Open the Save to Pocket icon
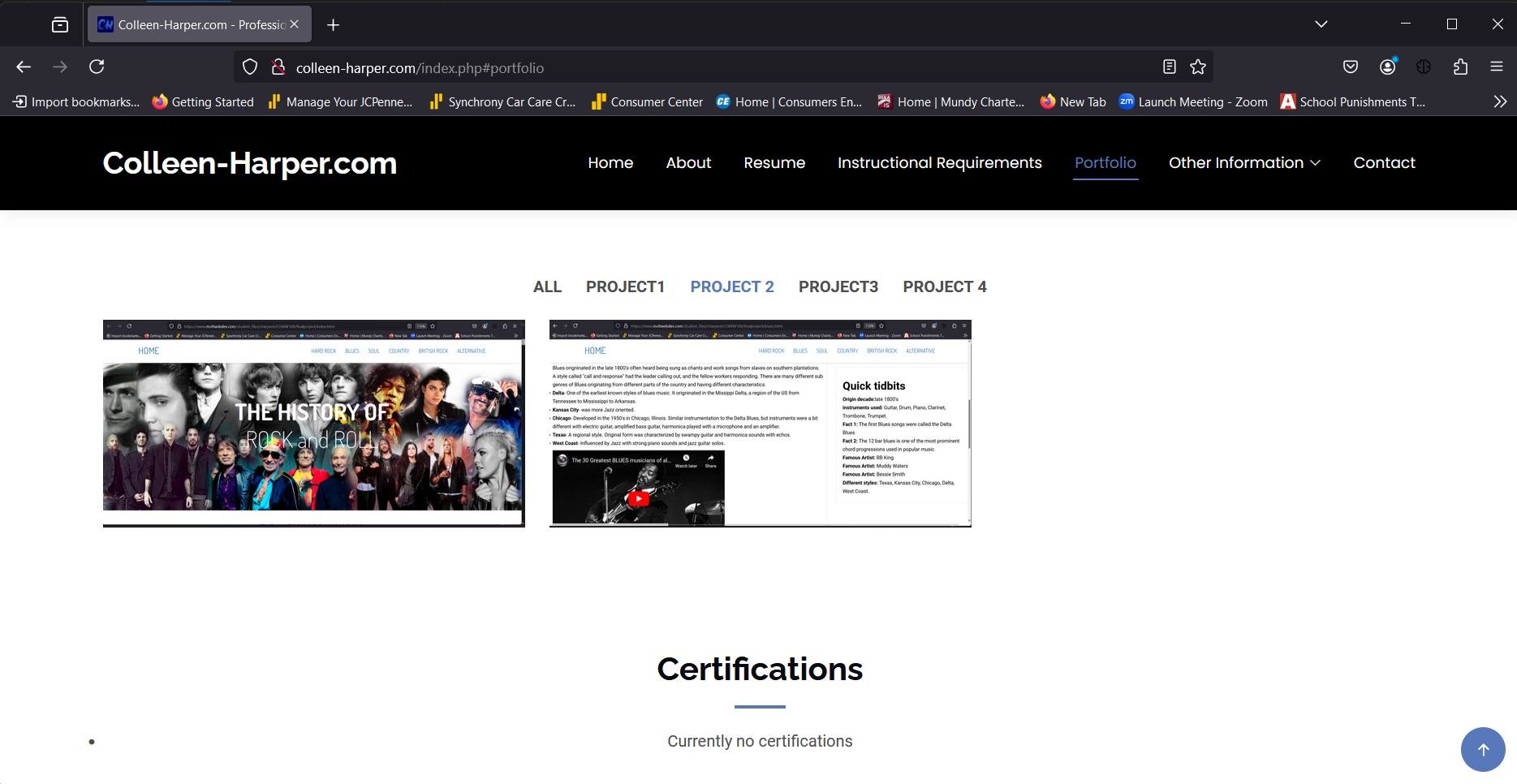The image size is (1517, 784). (x=1351, y=67)
